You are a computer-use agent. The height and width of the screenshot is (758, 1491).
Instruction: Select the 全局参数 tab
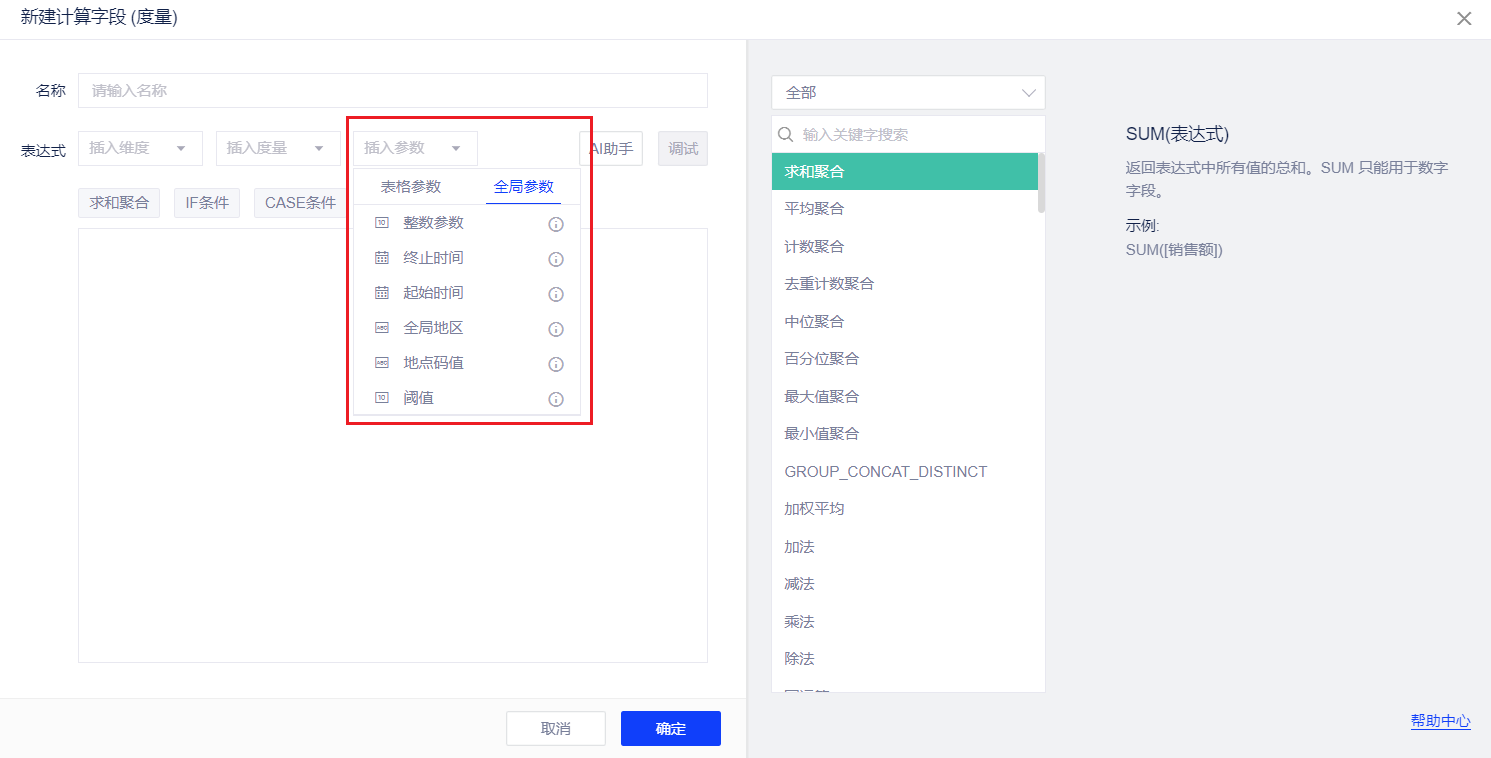coord(523,187)
